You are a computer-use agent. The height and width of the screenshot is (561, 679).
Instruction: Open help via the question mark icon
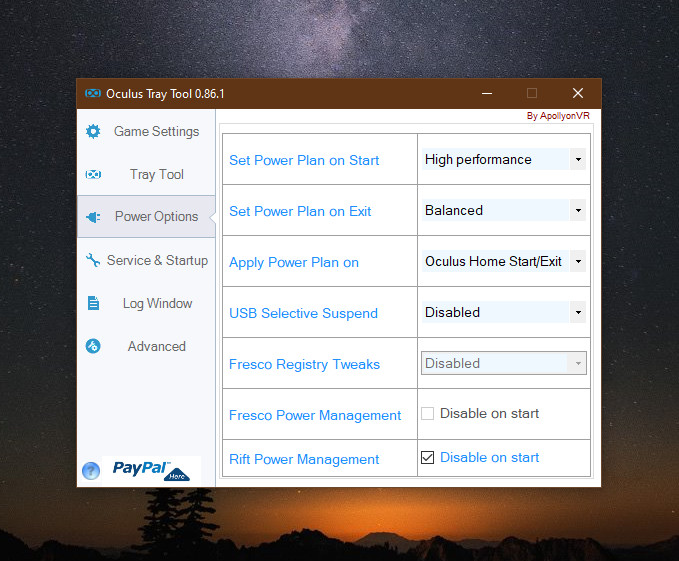coord(91,471)
